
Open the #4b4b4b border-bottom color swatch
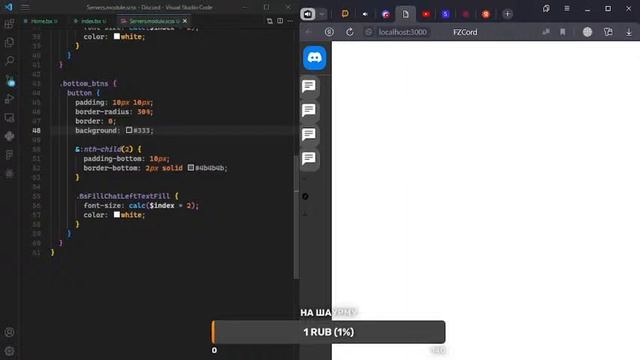pos(191,168)
